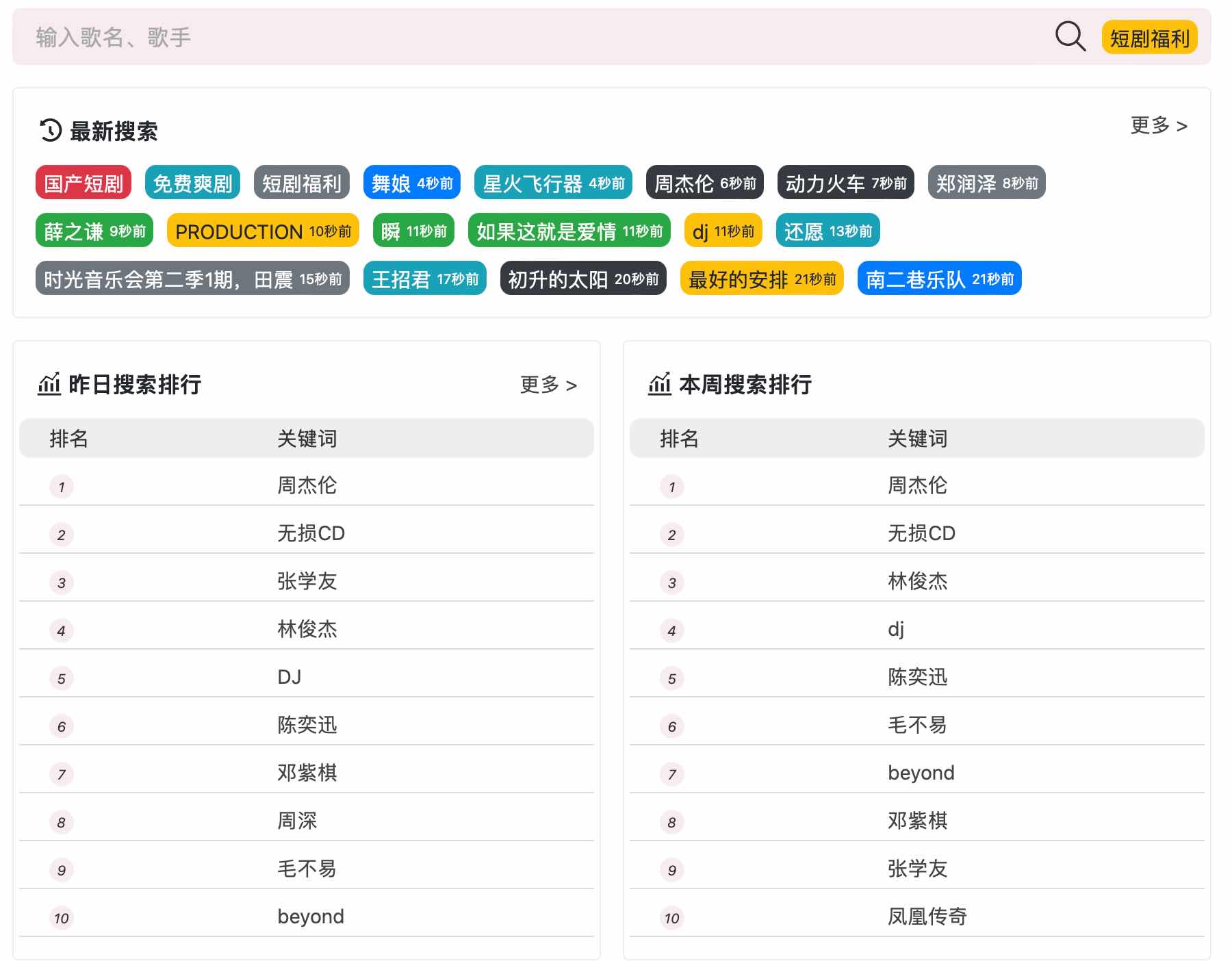Click 张学友 in yesterday's ranking
The image size is (1232, 961).
[307, 581]
